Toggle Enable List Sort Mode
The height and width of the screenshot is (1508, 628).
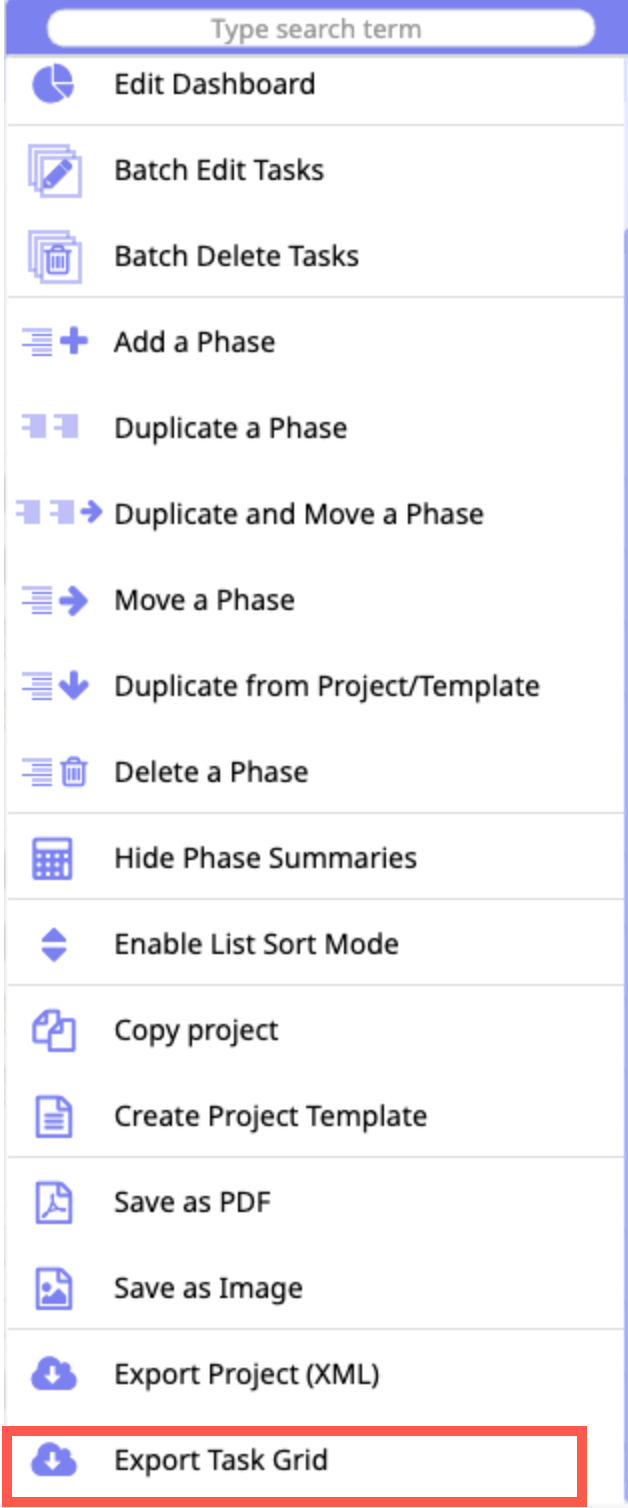click(x=256, y=944)
